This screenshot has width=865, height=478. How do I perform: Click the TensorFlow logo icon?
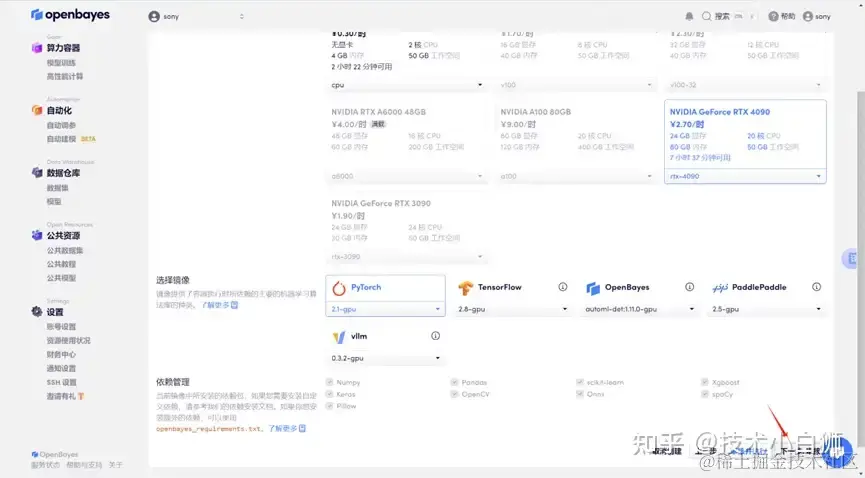point(466,288)
